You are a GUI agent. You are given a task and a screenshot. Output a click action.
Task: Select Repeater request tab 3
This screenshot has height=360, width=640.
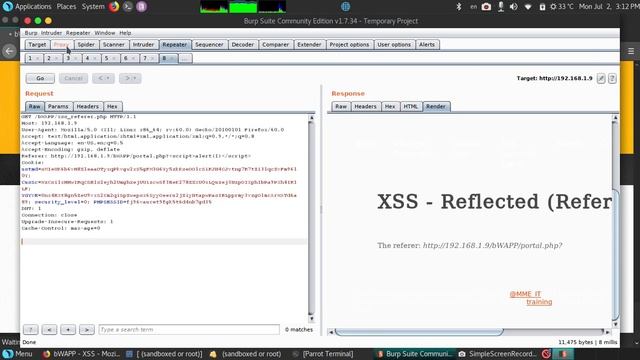[68, 58]
